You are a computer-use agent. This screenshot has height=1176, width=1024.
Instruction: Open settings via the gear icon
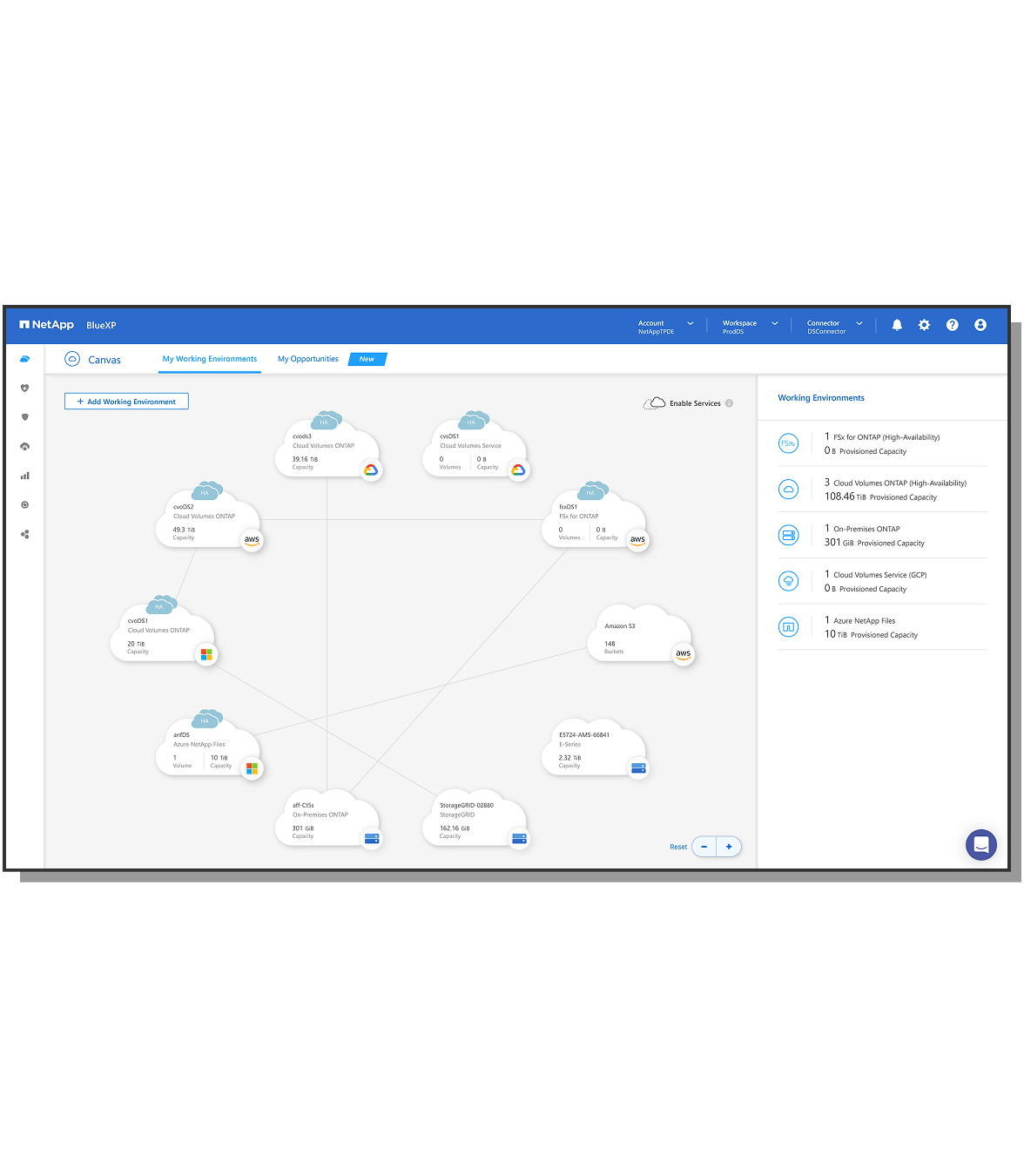pos(924,325)
